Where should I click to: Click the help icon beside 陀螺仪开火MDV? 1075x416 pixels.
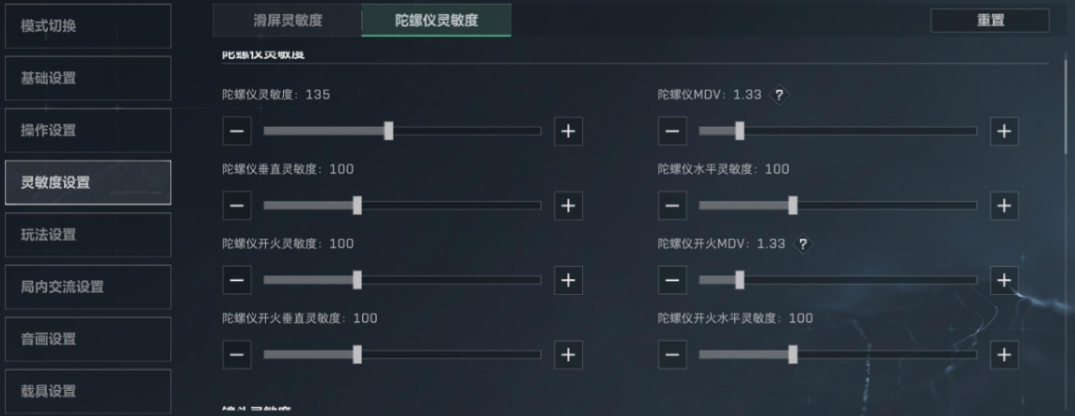click(802, 244)
